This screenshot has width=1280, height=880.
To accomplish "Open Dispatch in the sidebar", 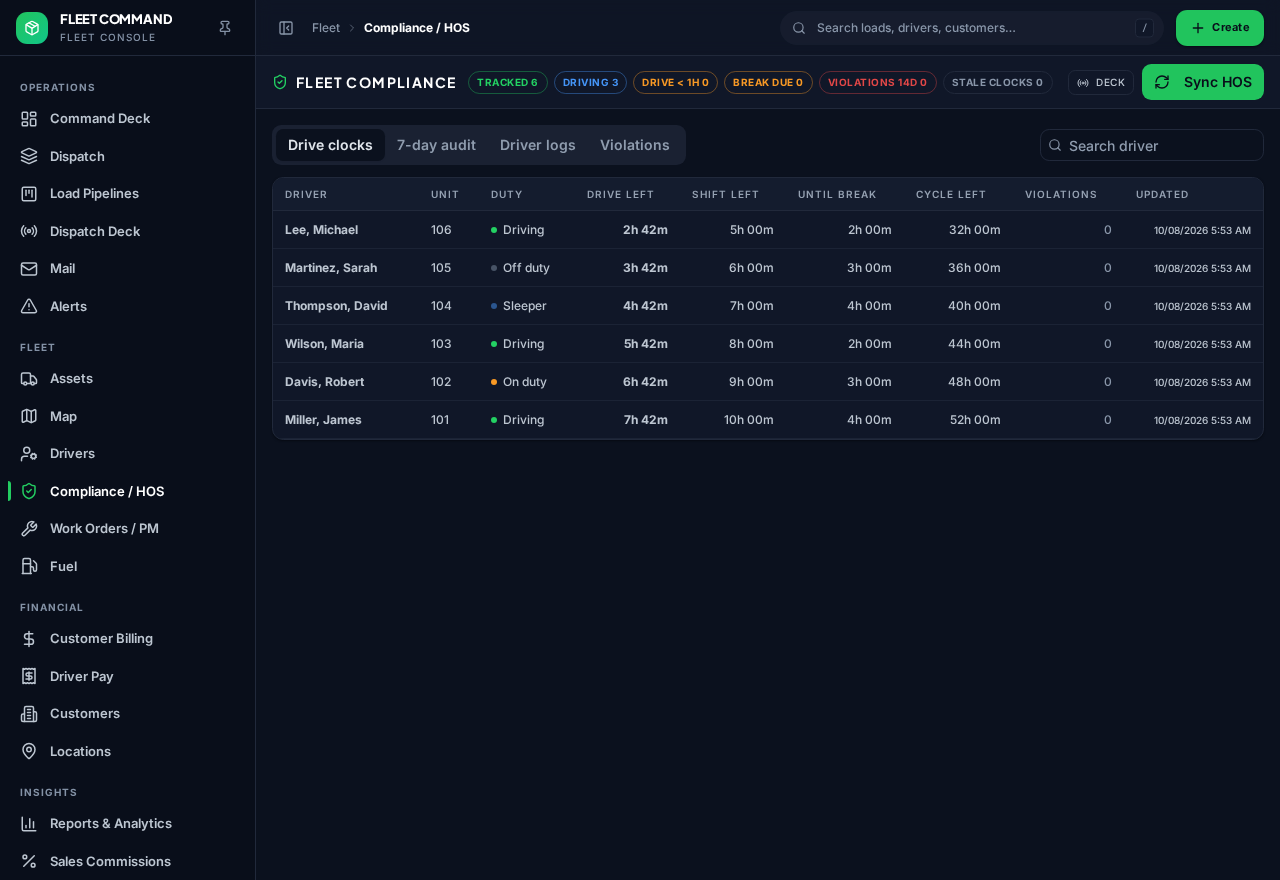I will click(x=128, y=156).
